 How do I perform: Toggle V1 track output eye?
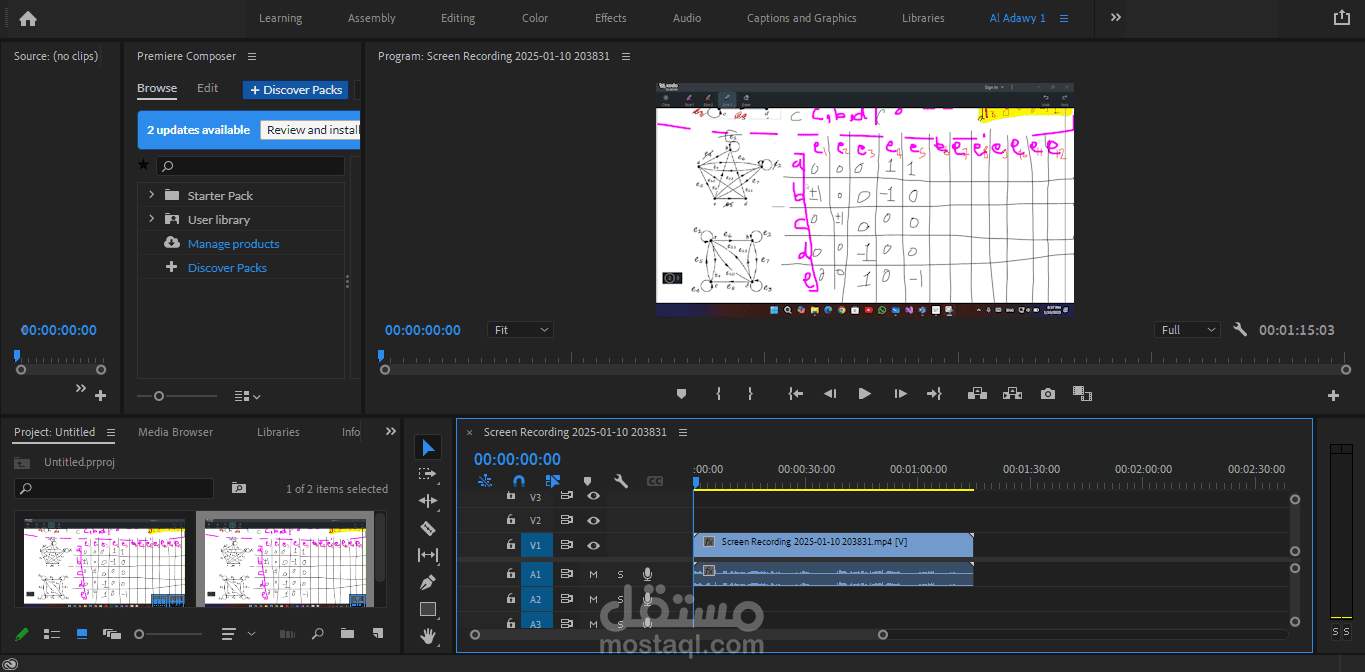[x=593, y=545]
